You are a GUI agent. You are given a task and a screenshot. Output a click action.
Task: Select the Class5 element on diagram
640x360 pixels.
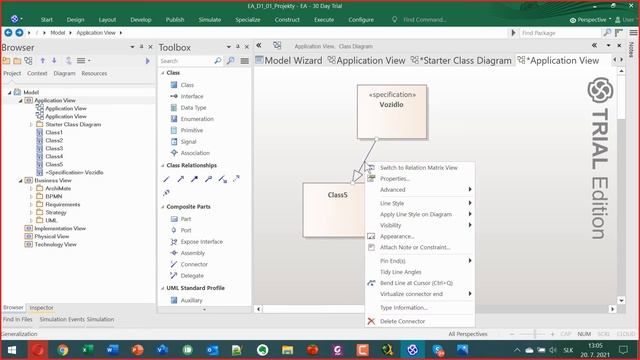334,210
